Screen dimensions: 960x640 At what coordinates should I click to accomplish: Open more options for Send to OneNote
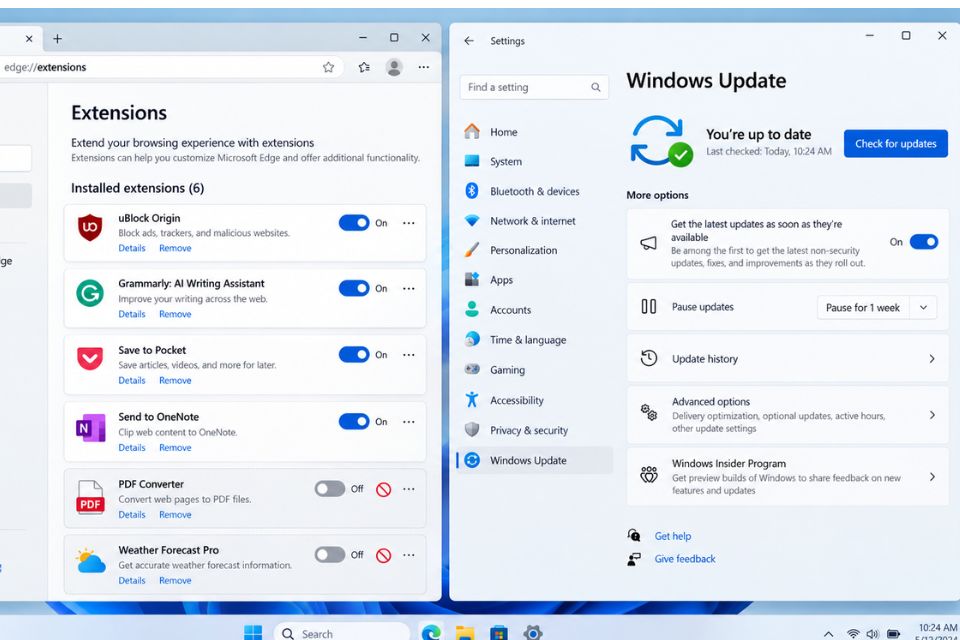[408, 421]
